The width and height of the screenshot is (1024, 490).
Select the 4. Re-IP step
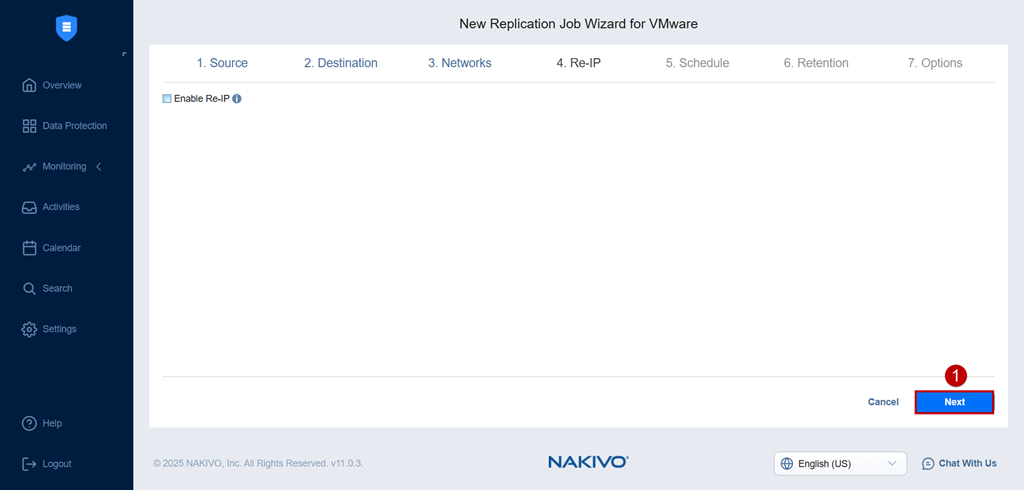pyautogui.click(x=579, y=63)
